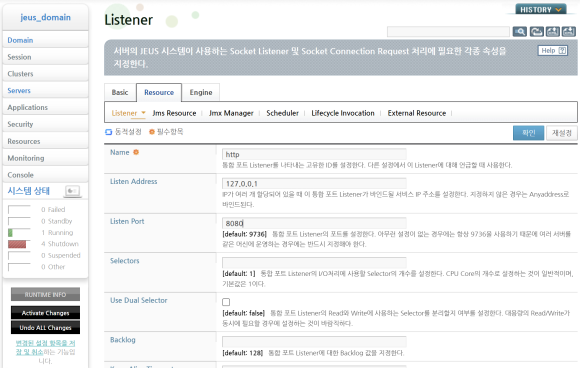
Task: Switch to the Basic tab
Action: (120, 92)
